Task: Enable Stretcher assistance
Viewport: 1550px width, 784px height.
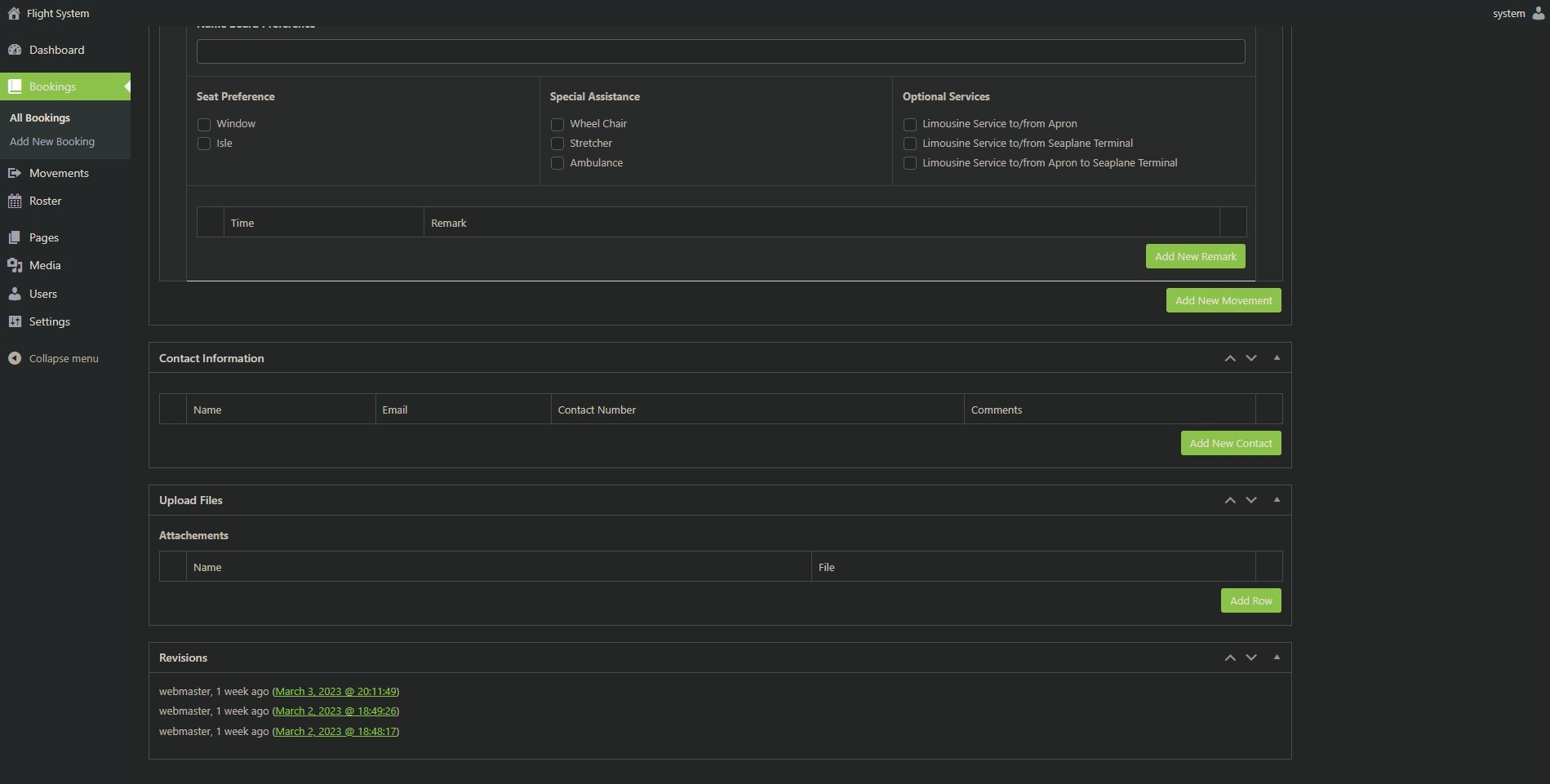Action: [557, 144]
